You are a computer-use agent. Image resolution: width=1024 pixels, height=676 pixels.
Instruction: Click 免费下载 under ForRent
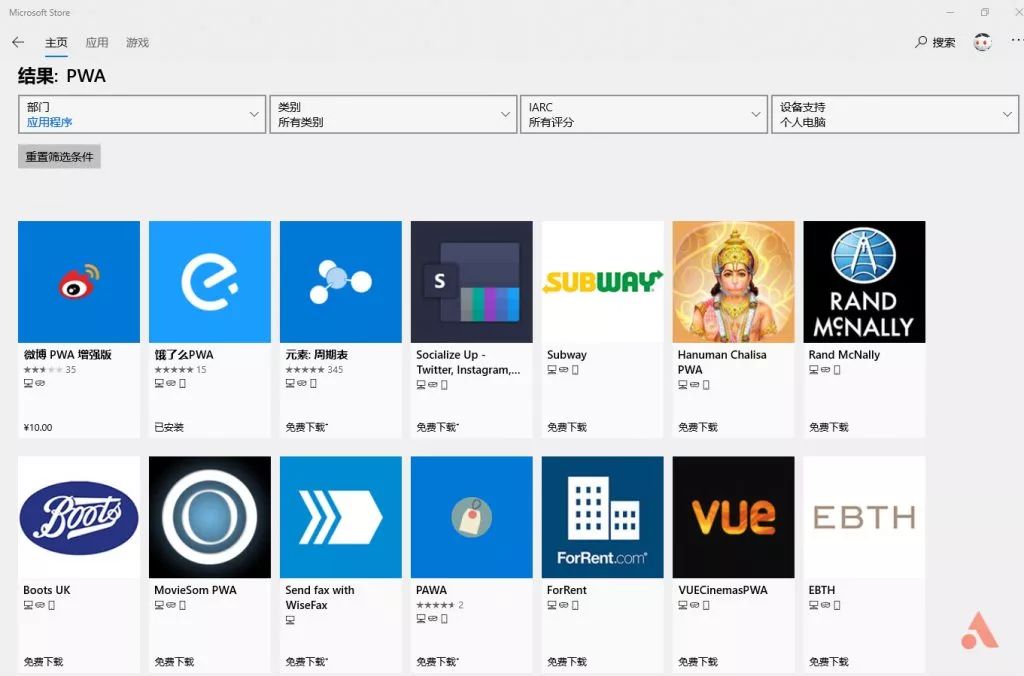(x=567, y=662)
